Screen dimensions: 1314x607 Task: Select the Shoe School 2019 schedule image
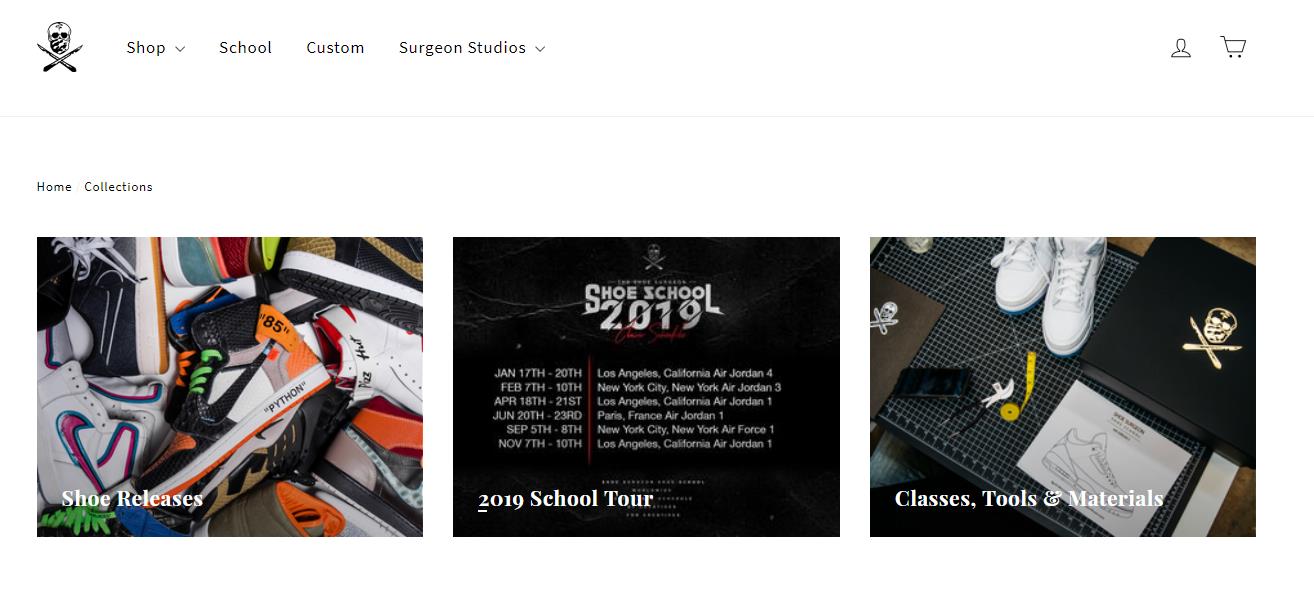[646, 387]
